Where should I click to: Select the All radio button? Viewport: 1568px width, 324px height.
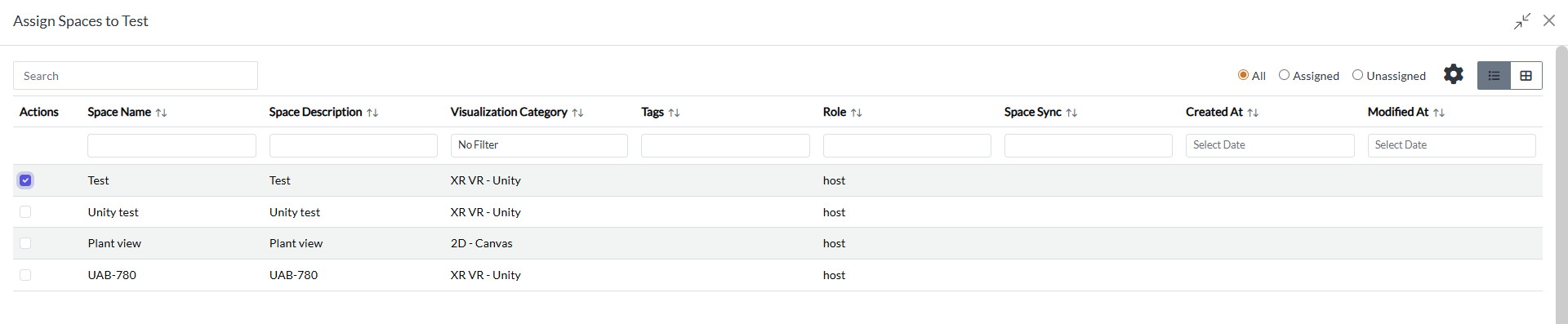coord(1243,75)
